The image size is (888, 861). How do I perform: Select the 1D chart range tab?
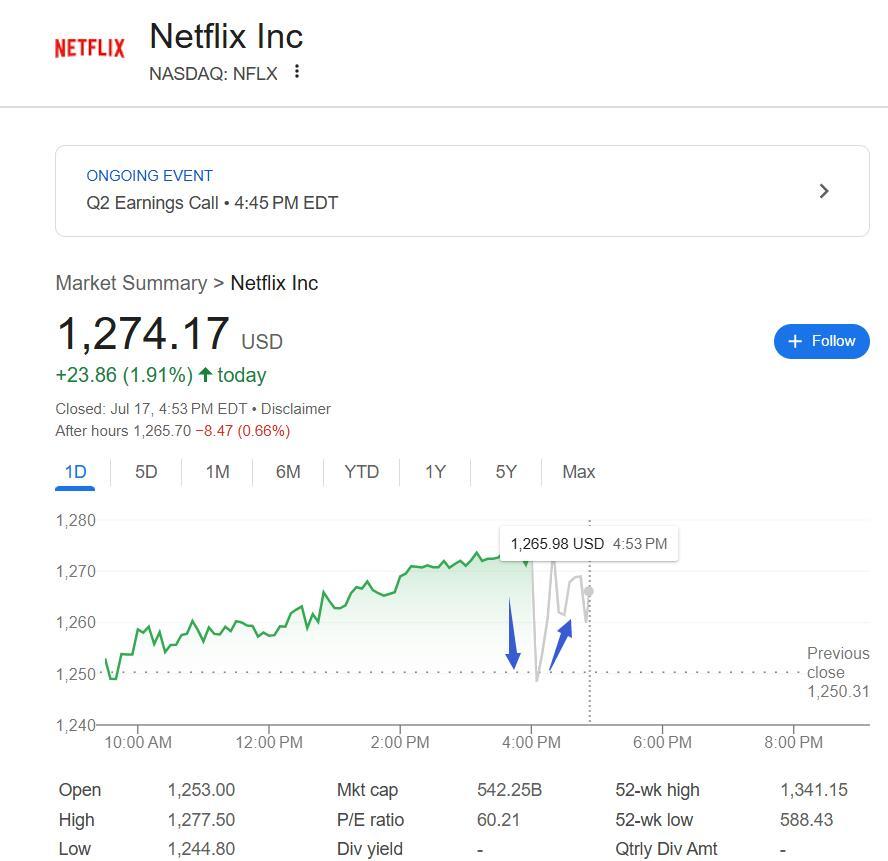click(x=75, y=472)
